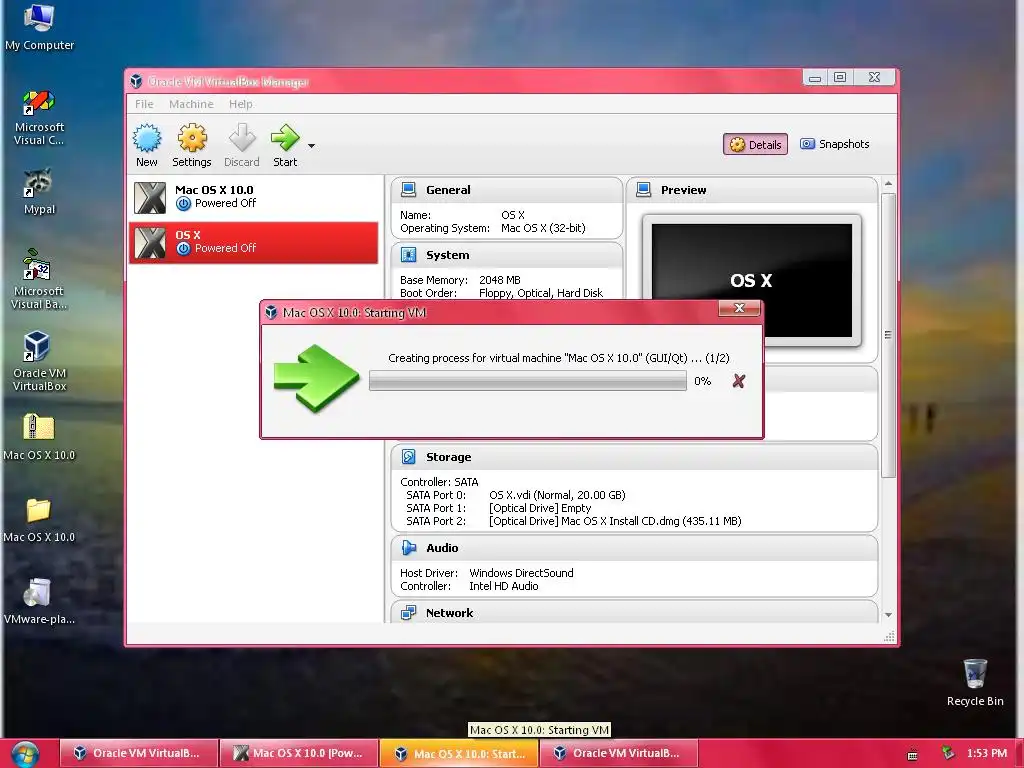Image resolution: width=1024 pixels, height=768 pixels.
Task: Click the Preview section title
Action: (683, 190)
